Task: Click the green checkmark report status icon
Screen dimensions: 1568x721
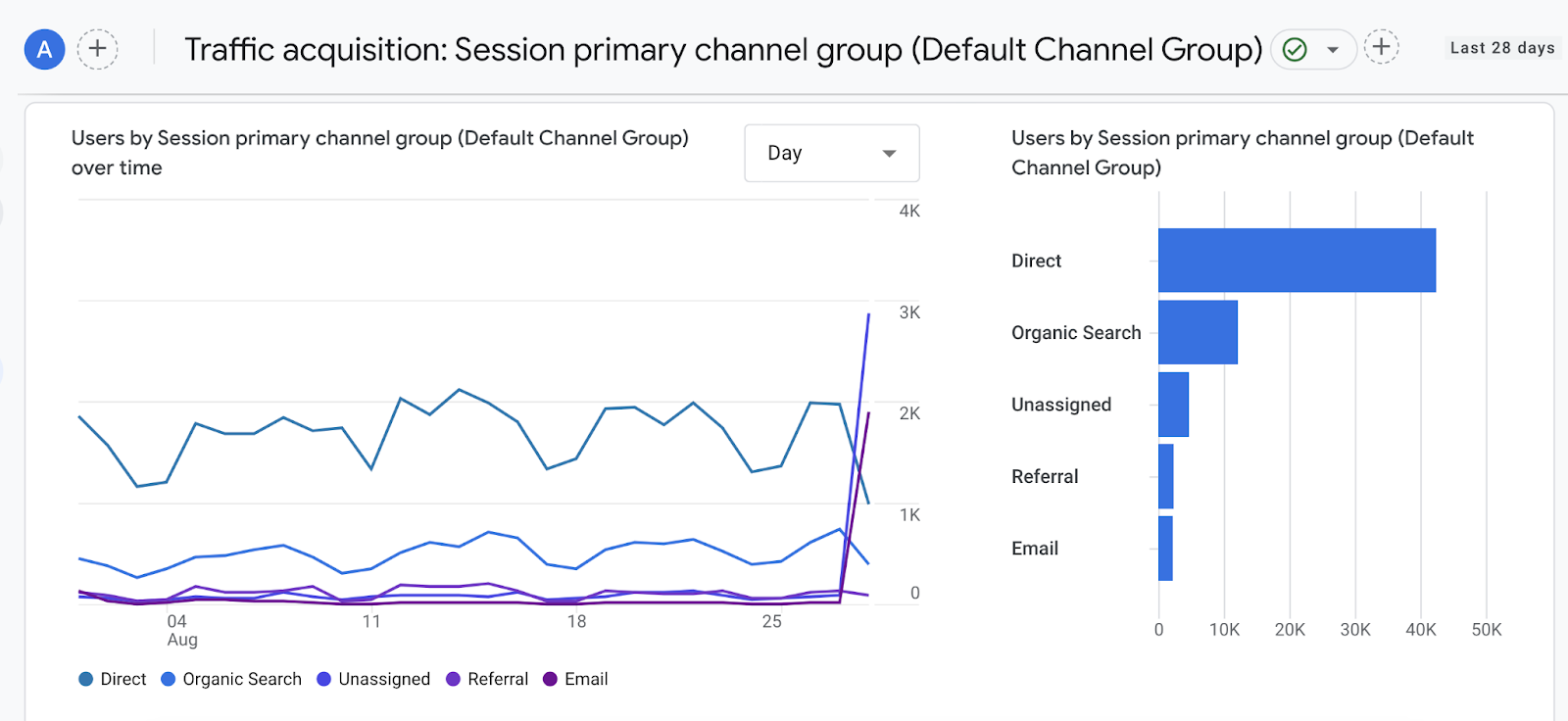Action: [1295, 49]
